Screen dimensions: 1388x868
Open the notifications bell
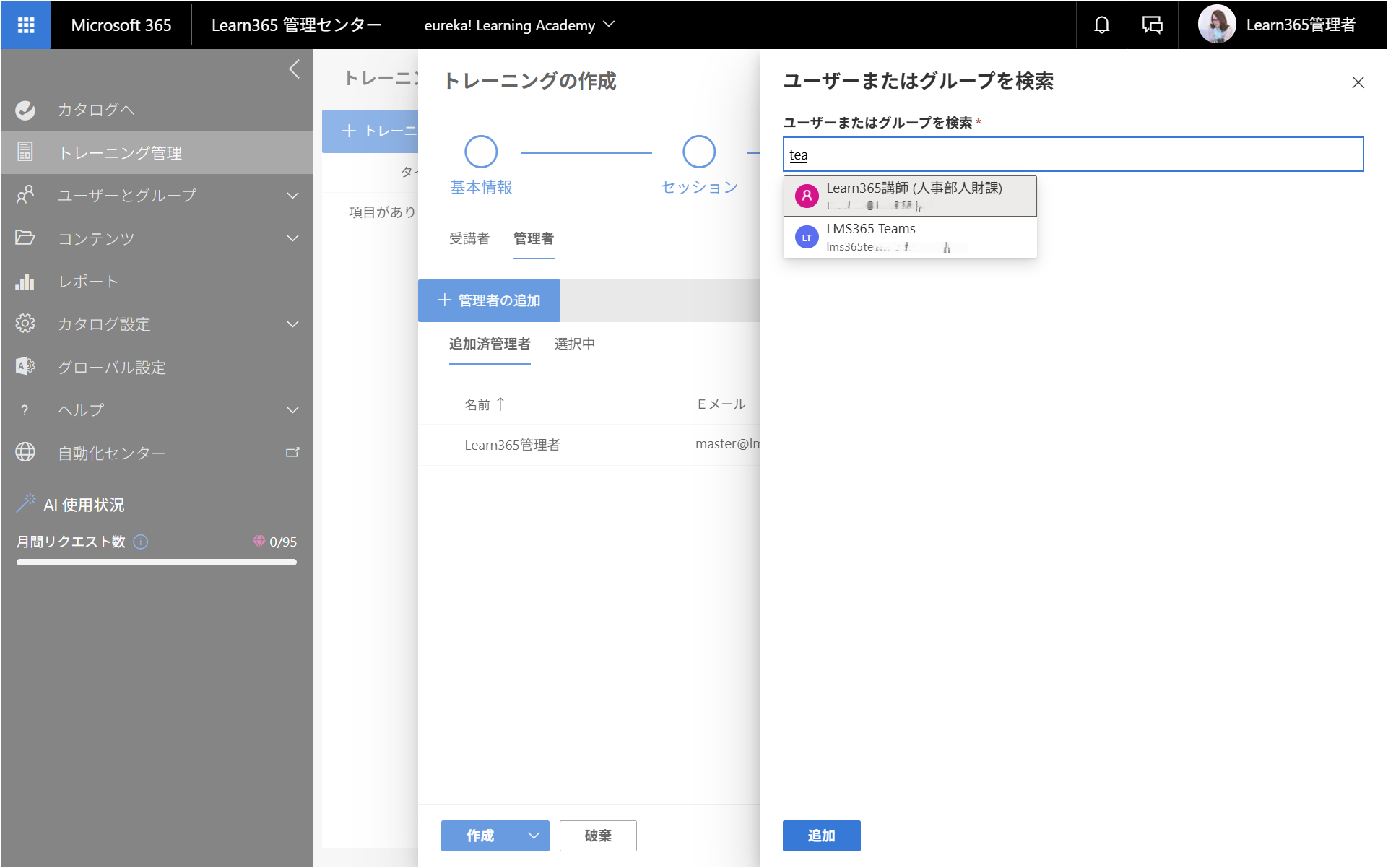click(1101, 25)
